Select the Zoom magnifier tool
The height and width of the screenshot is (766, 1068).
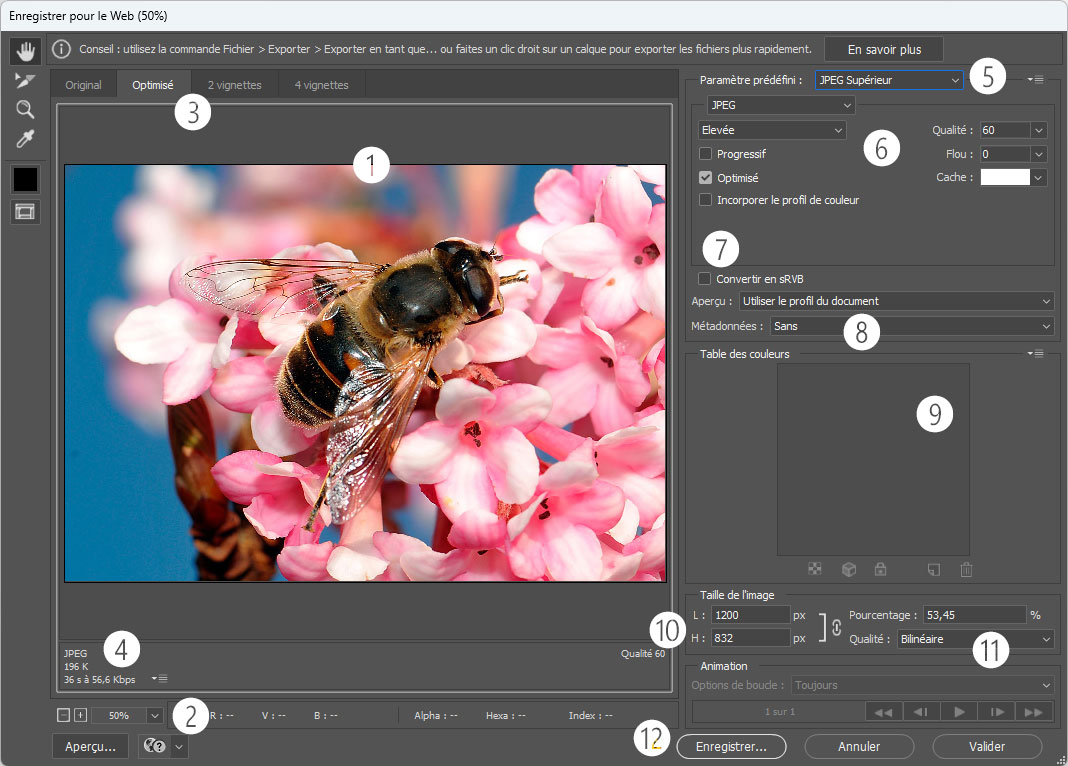[x=25, y=110]
